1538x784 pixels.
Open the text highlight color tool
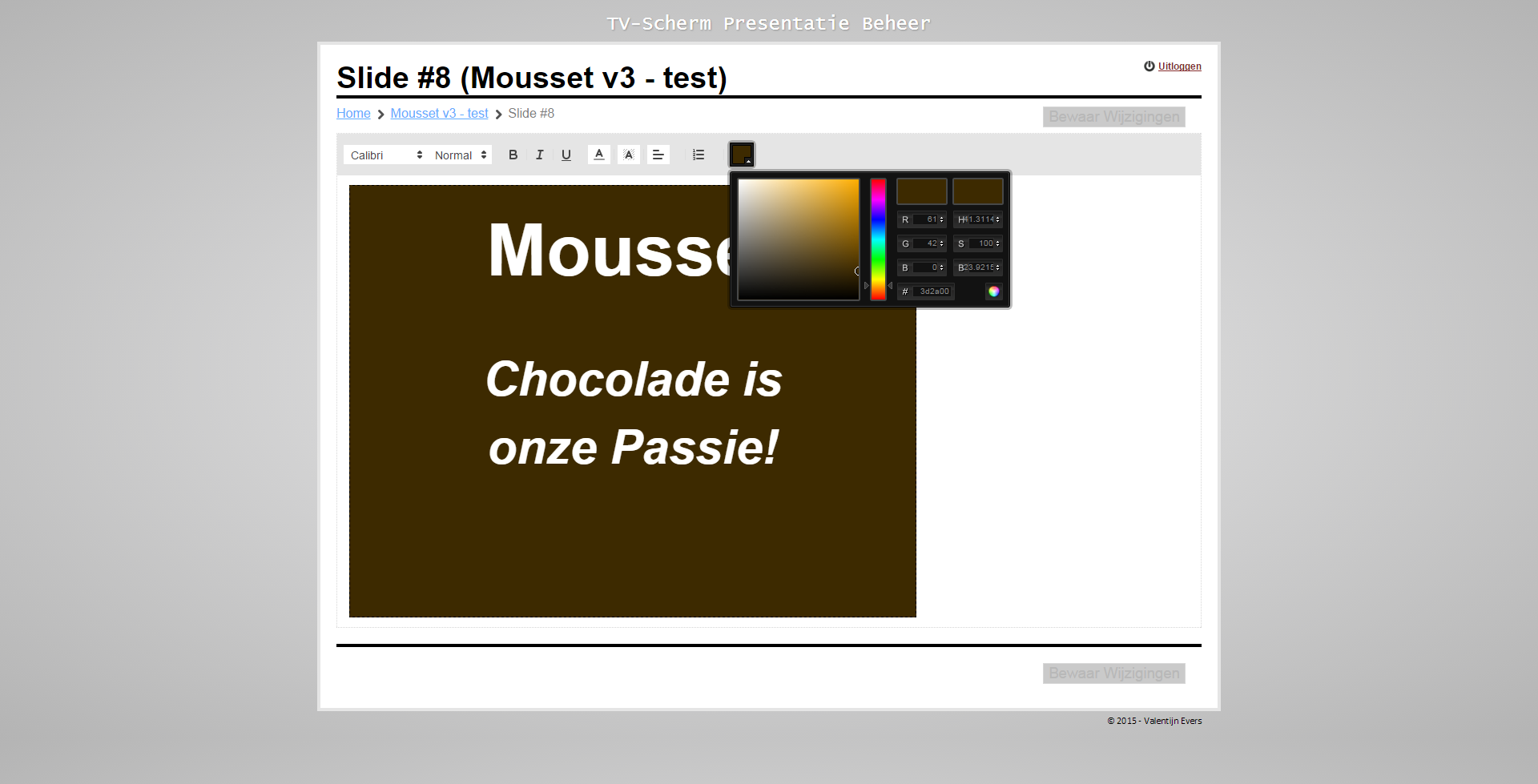point(629,155)
